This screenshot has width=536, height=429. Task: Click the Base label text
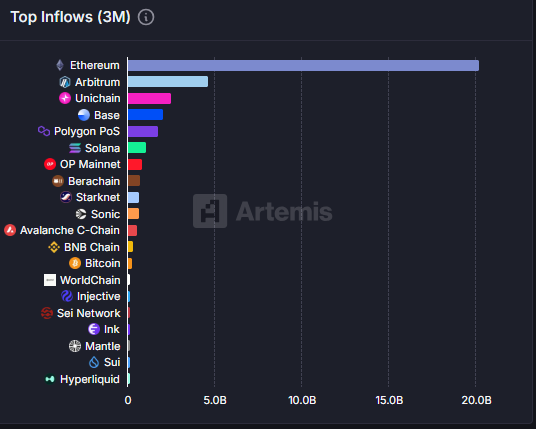click(x=107, y=115)
